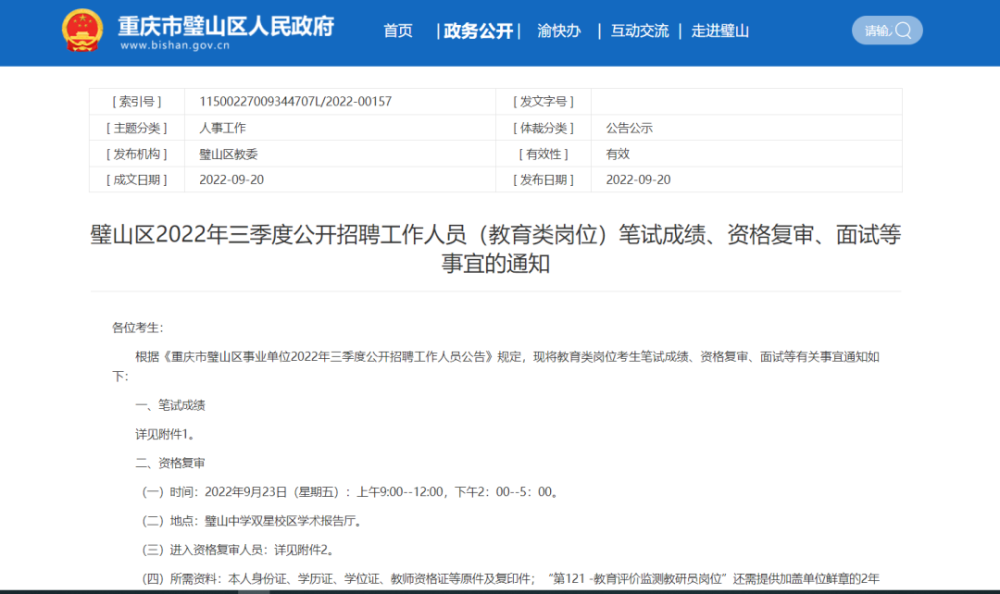Click the [成文日期] label cell
Screen dimensions: 1000x594
point(137,180)
